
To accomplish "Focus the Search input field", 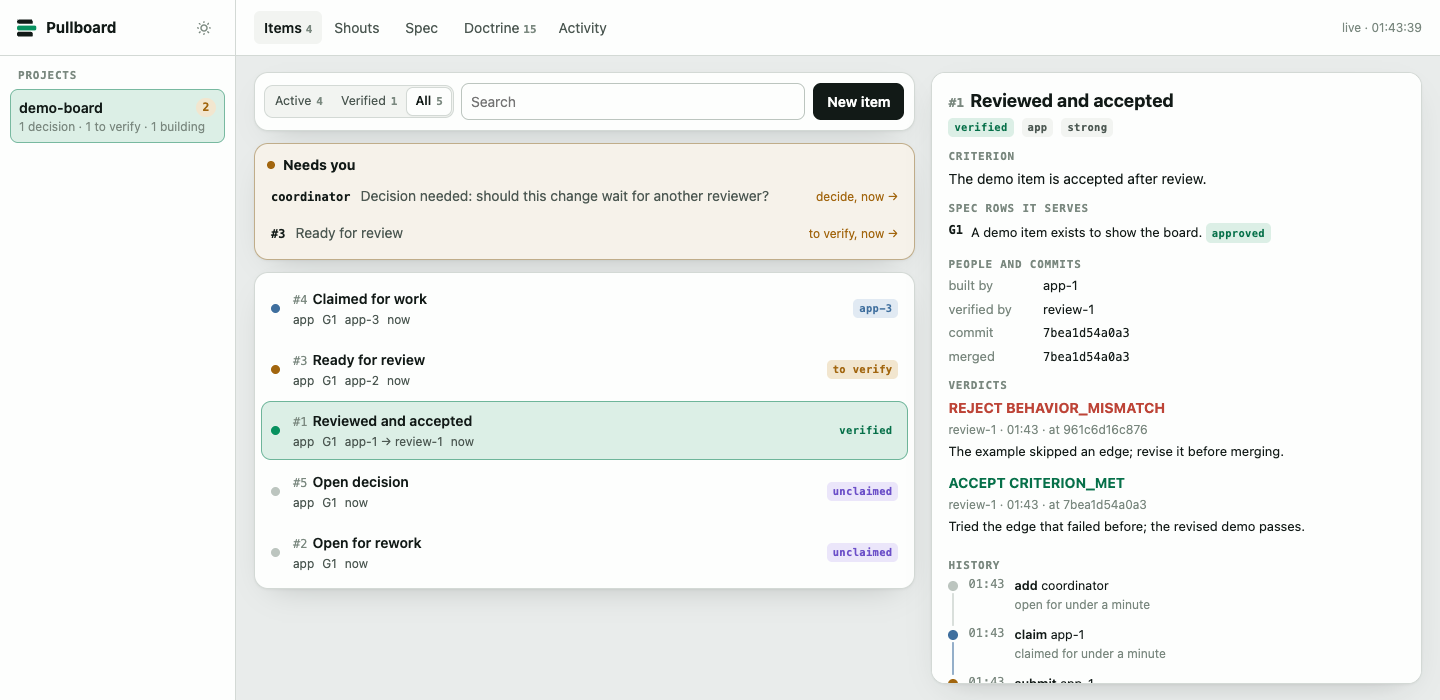I will pos(633,102).
